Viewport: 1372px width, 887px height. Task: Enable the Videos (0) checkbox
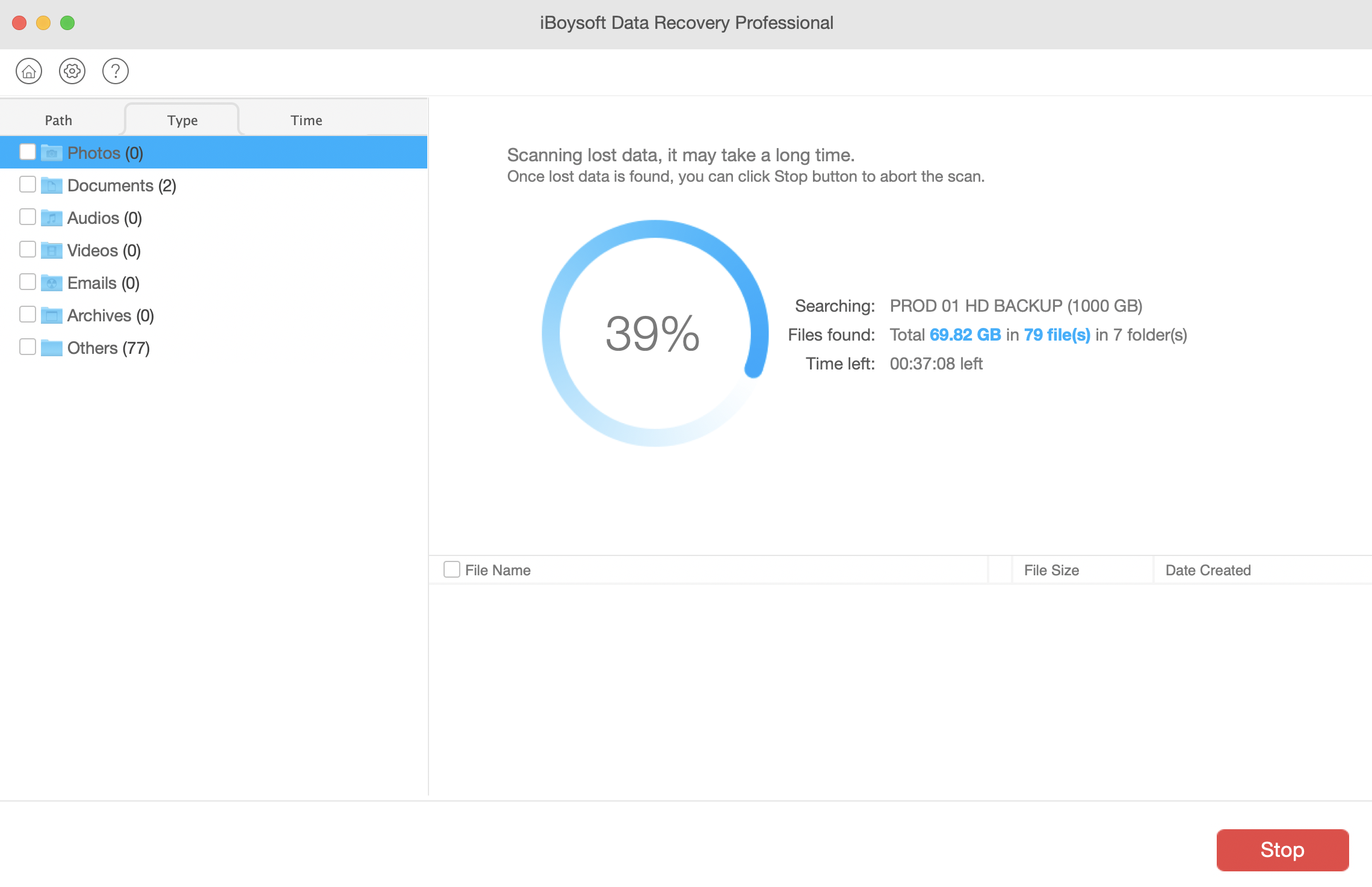28,249
